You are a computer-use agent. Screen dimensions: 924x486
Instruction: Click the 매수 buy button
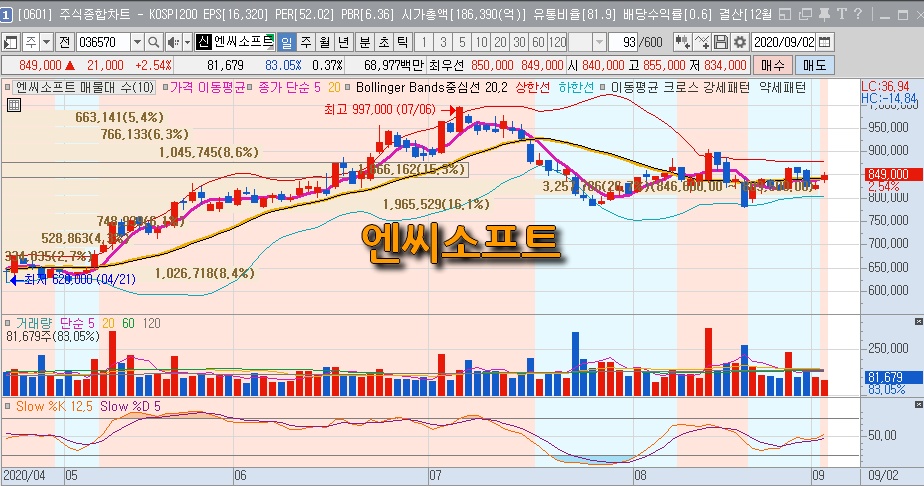[x=772, y=65]
